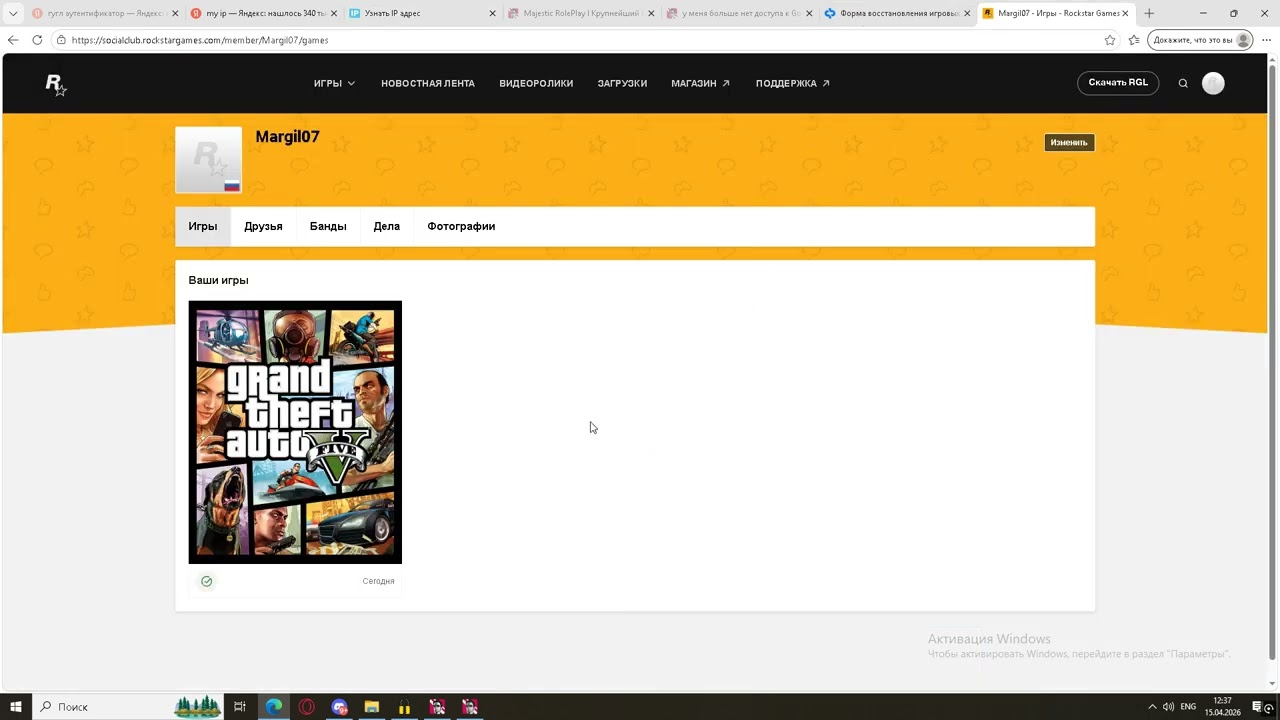Image resolution: width=1280 pixels, height=720 pixels.
Task: Close the Узнать IP адрес tab
Action: click(492, 14)
